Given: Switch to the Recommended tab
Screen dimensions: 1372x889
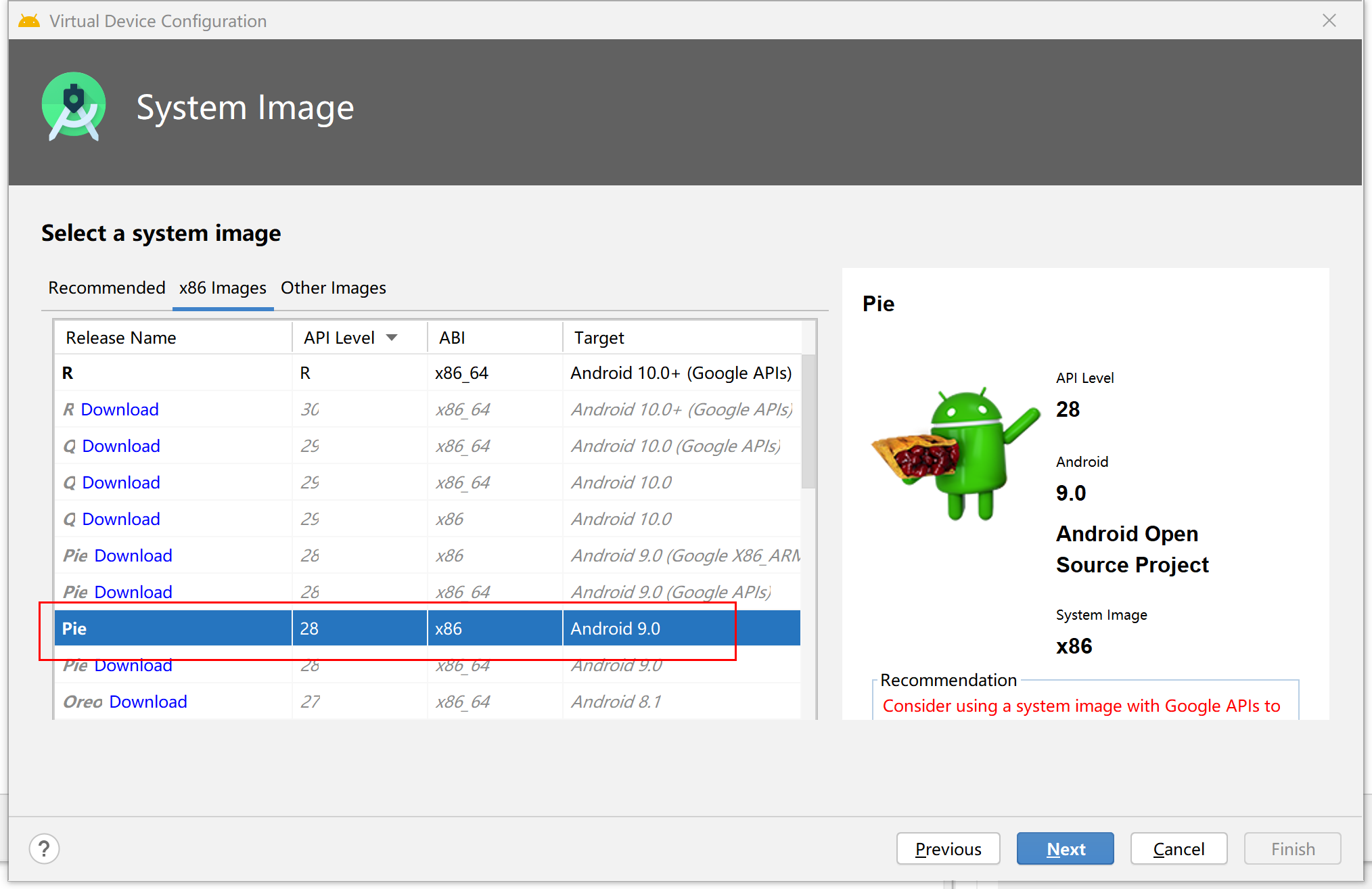Looking at the screenshot, I should [107, 288].
